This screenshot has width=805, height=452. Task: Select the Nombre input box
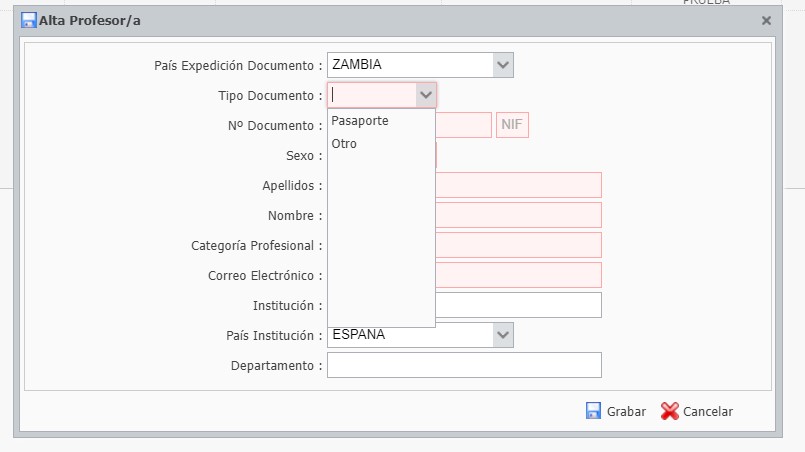point(518,216)
